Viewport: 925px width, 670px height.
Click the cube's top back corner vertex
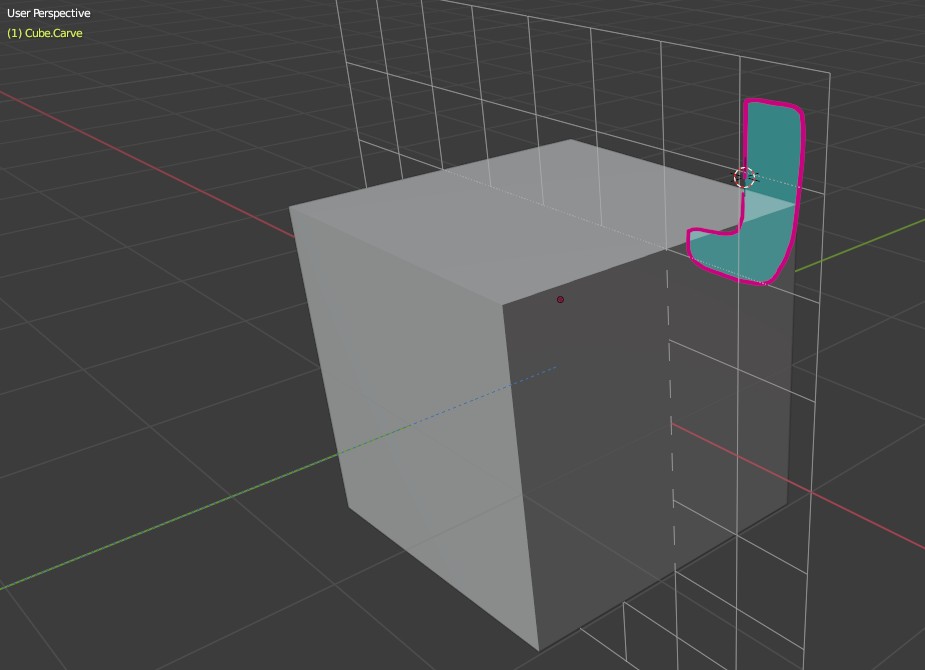[x=572, y=140]
